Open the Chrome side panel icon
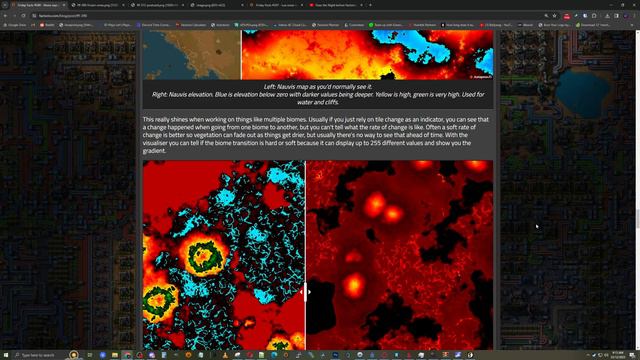 point(616,16)
